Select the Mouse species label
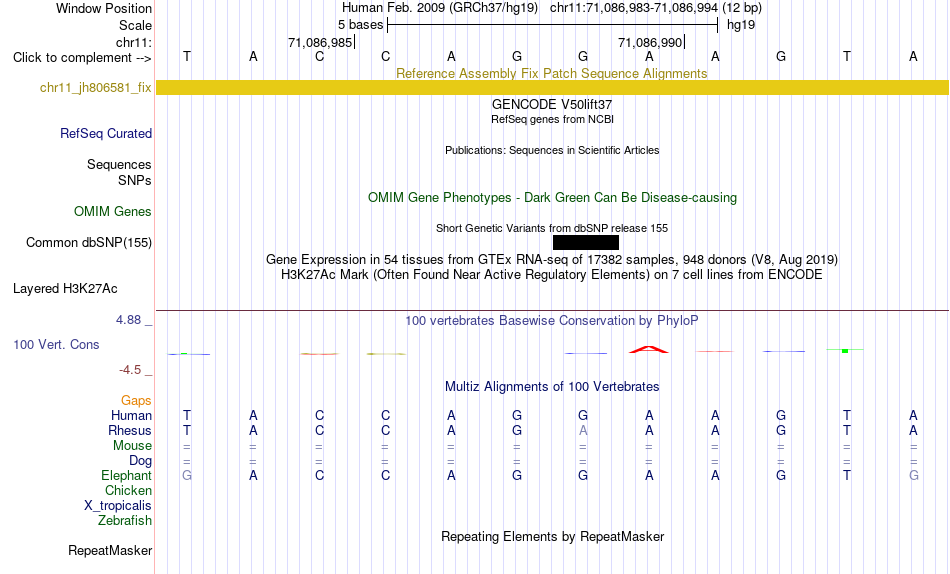 (x=132, y=446)
